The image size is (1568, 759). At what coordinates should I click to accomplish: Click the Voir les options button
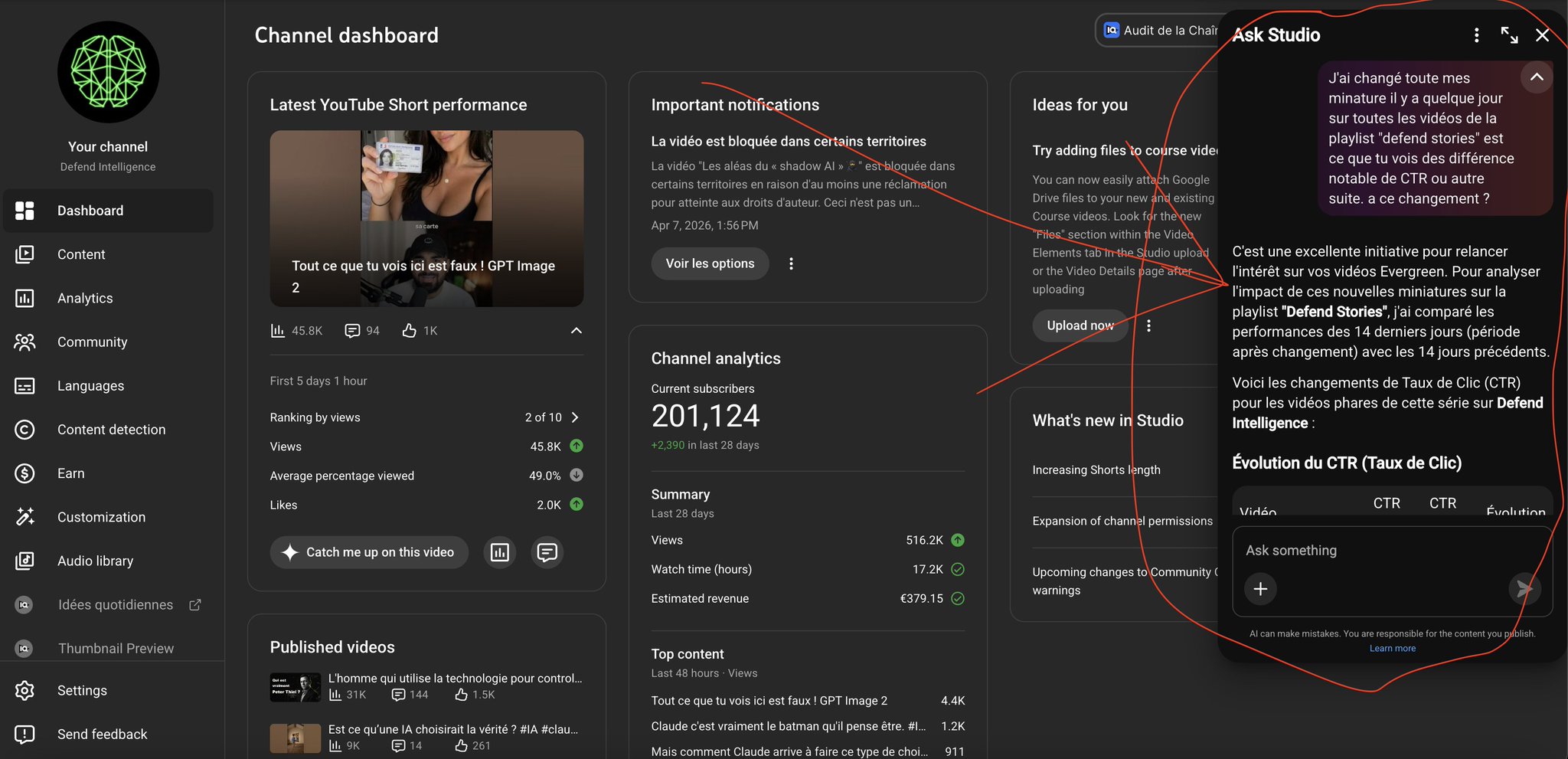pyautogui.click(x=710, y=263)
